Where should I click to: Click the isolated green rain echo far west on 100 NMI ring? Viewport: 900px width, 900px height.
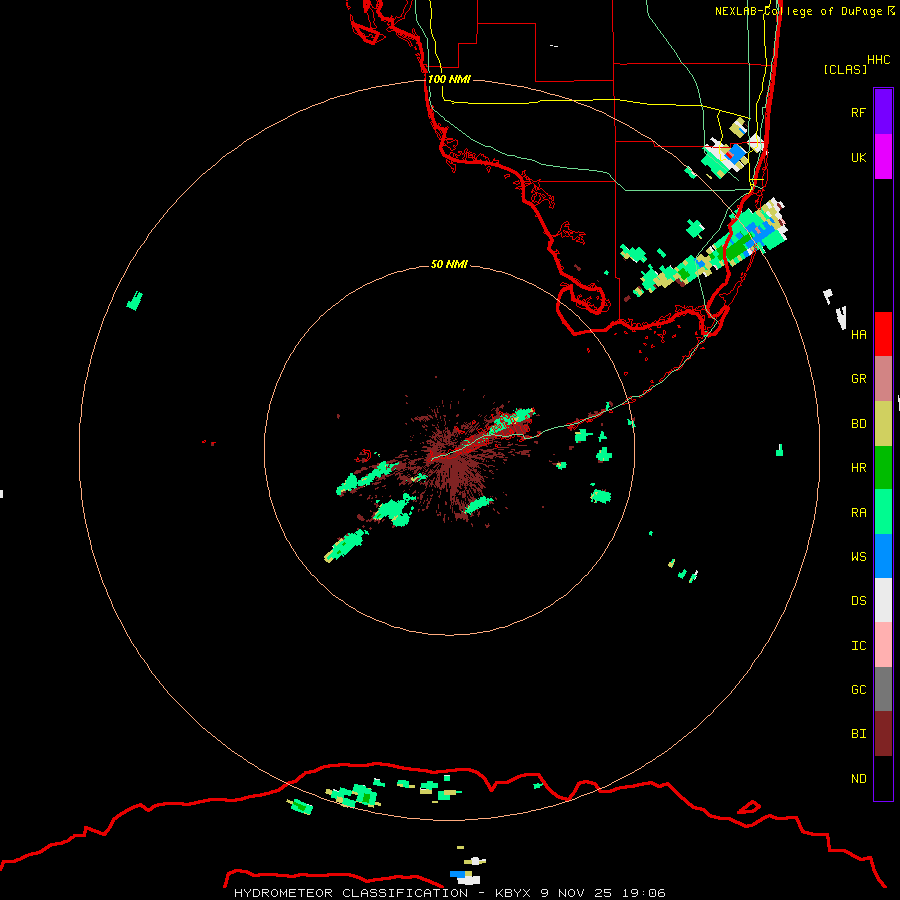pyautogui.click(x=135, y=301)
